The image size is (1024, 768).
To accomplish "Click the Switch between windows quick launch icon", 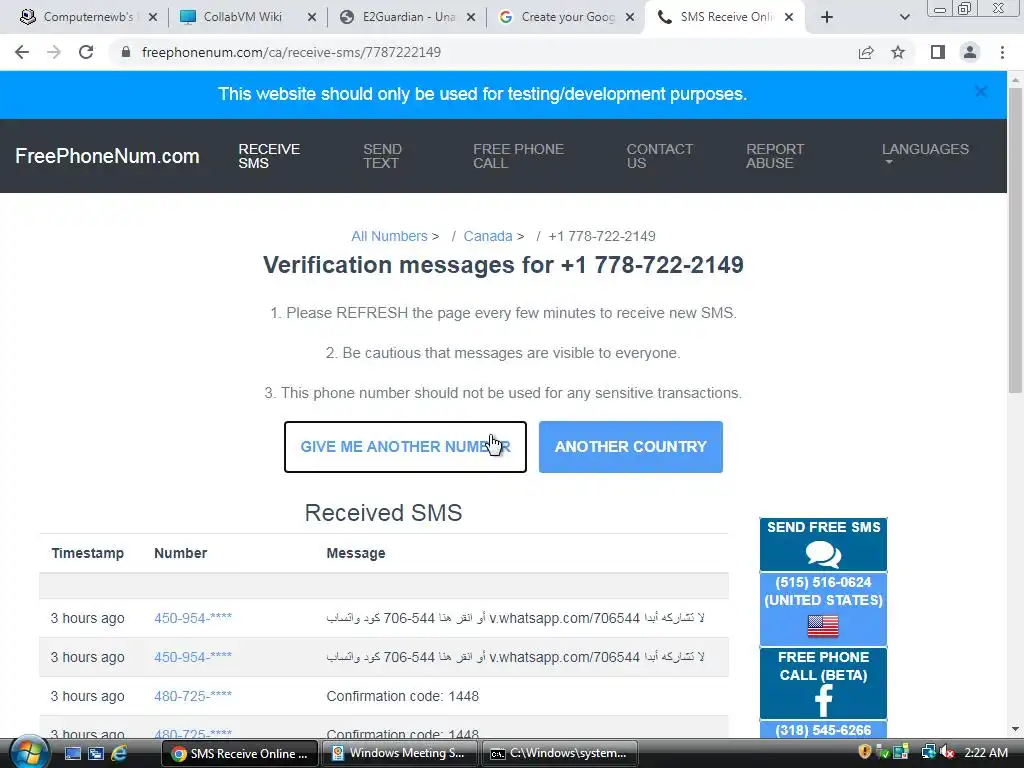I will tap(96, 754).
